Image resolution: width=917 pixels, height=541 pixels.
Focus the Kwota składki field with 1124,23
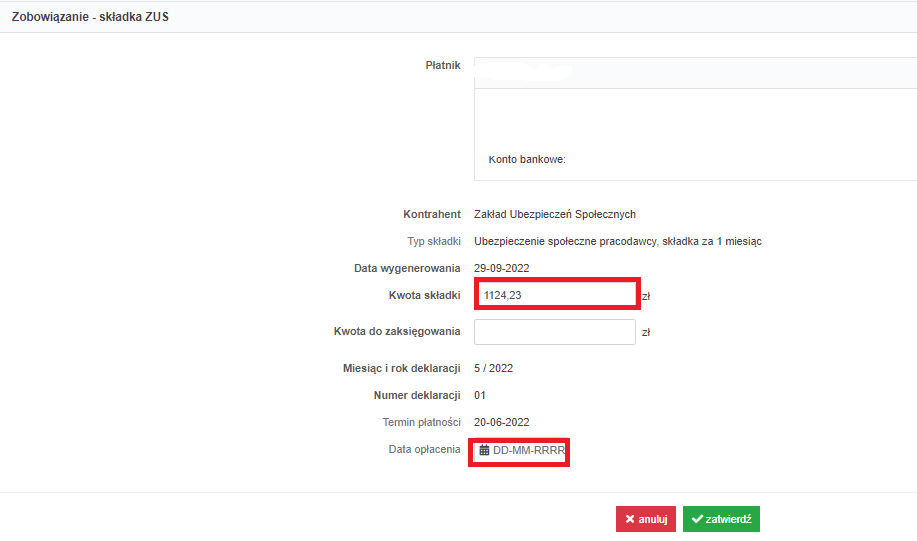pos(557,295)
